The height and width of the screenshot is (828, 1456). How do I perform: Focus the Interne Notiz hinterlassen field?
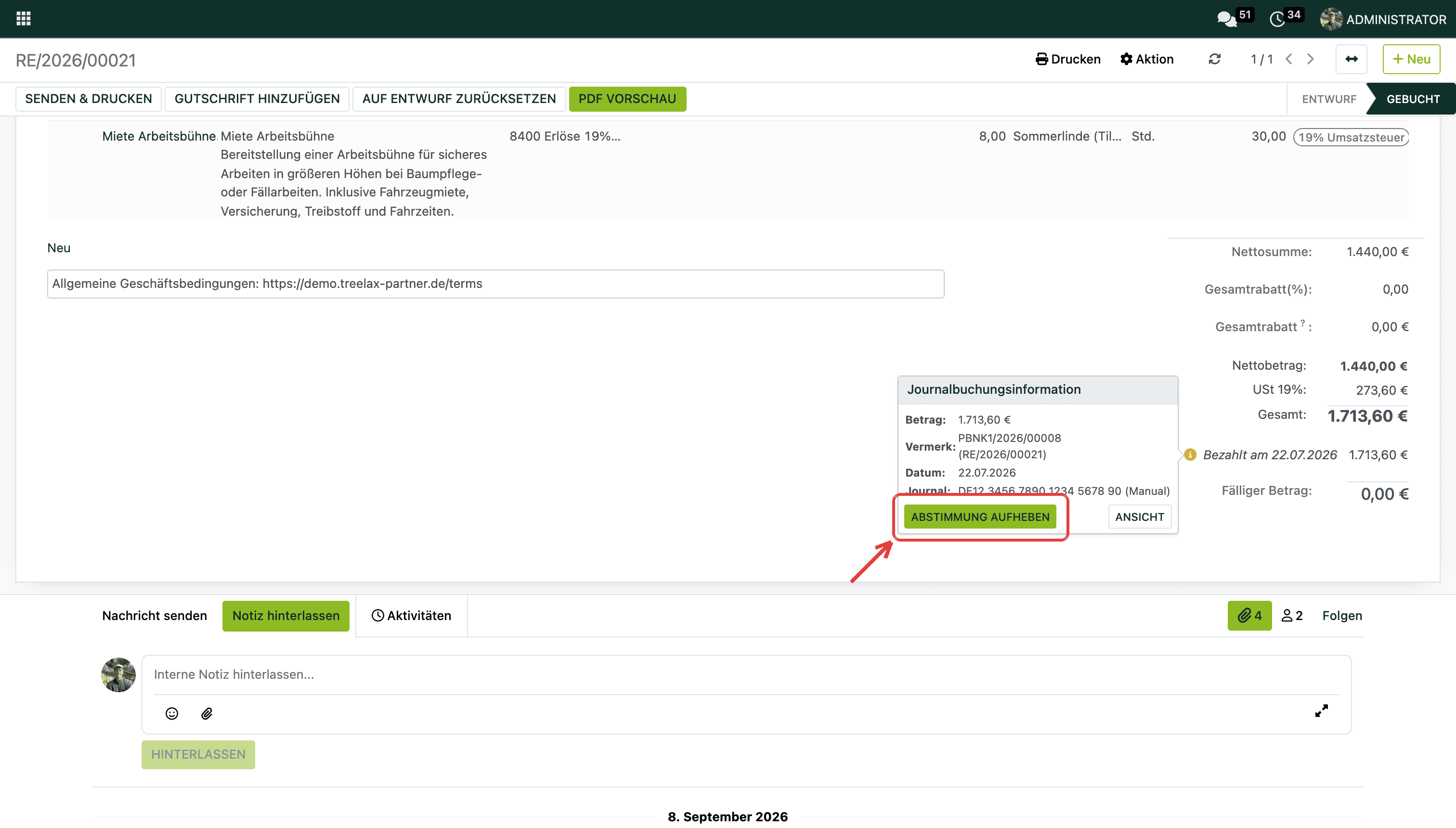746,674
